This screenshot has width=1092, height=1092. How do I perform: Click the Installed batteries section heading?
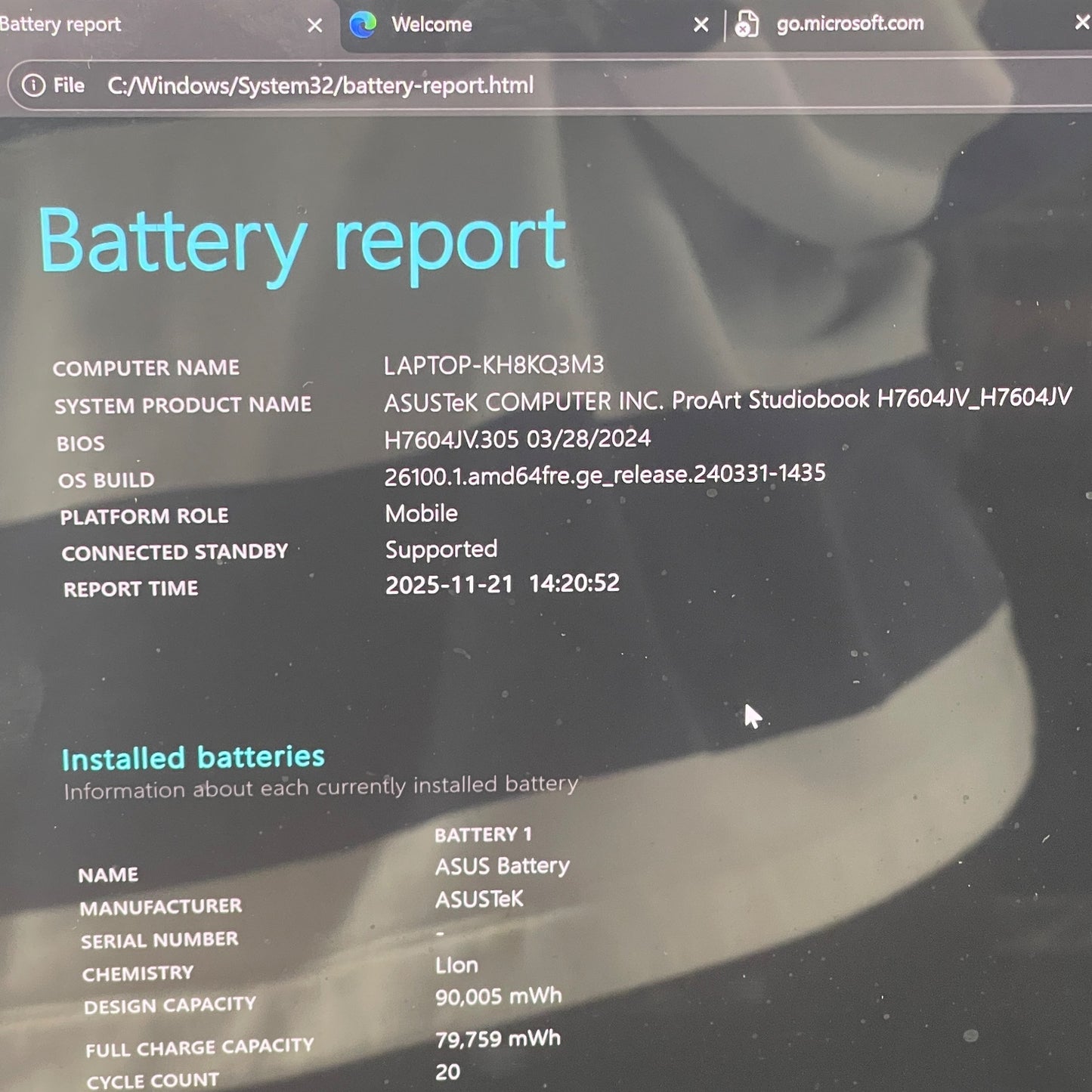[x=193, y=757]
